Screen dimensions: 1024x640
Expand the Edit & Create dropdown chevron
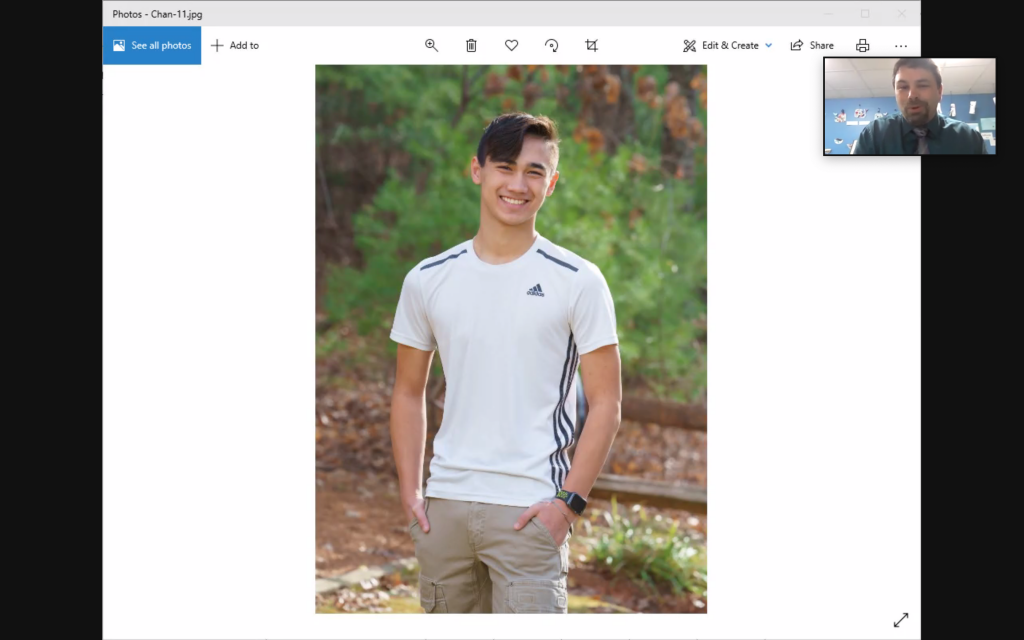pyautogui.click(x=768, y=45)
